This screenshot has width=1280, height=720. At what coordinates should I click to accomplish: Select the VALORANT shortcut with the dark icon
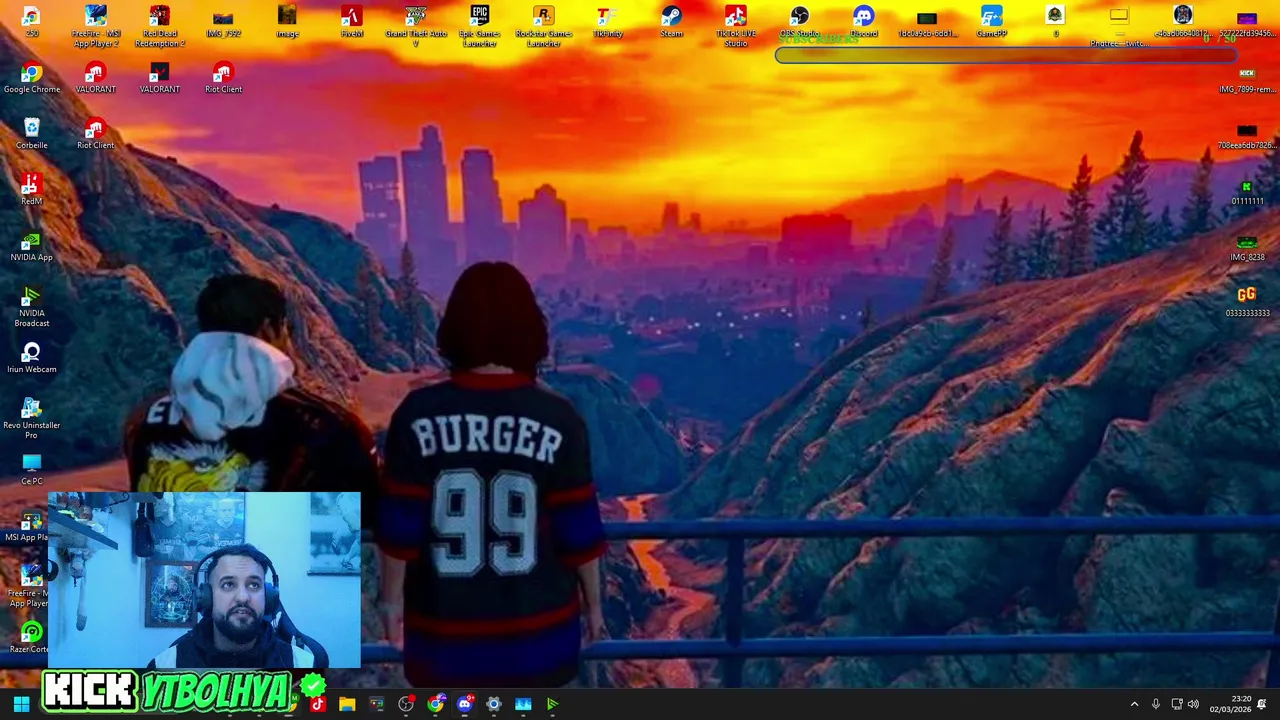point(160,79)
